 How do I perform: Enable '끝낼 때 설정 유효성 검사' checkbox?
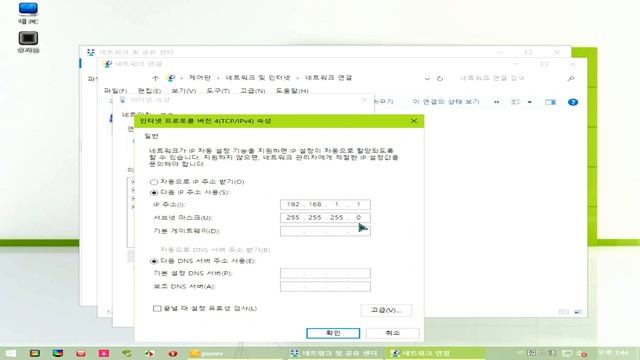(x=157, y=309)
